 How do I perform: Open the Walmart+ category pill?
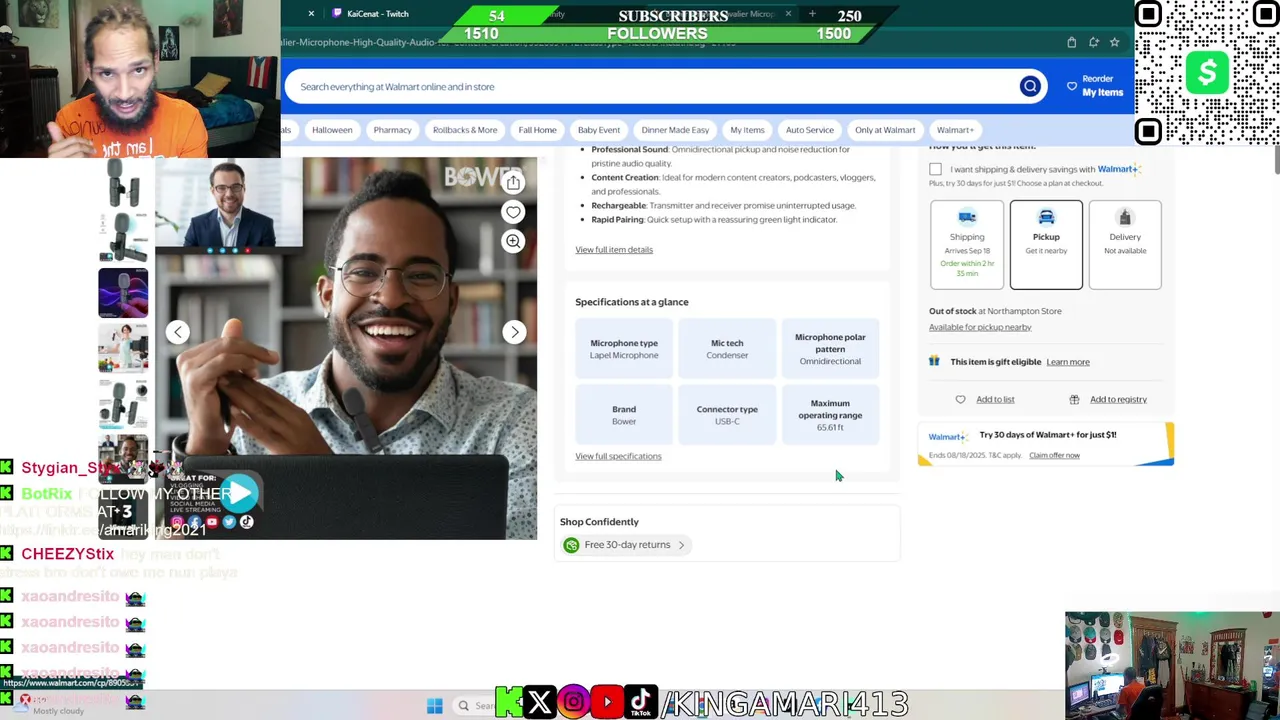point(955,130)
